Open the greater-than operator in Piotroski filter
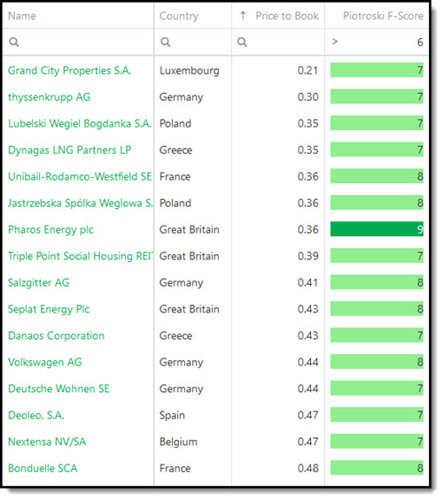 pyautogui.click(x=335, y=42)
